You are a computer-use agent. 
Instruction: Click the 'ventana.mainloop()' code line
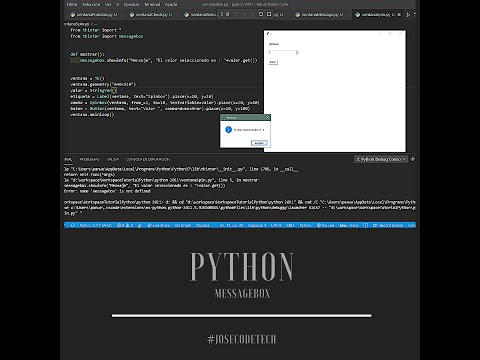coord(92,114)
